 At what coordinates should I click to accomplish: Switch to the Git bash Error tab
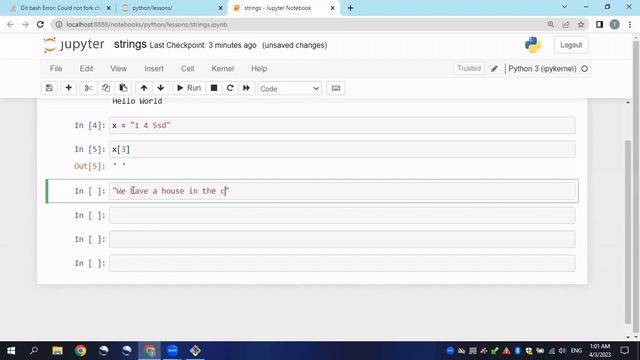pos(60,8)
